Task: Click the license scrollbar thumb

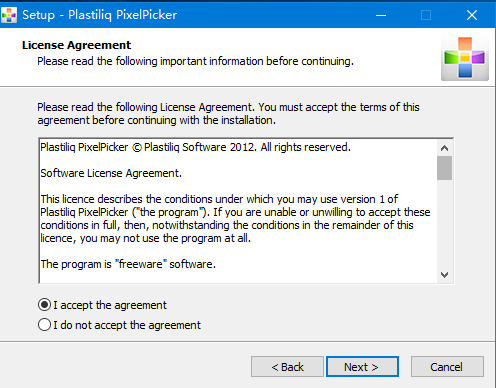Action: point(444,168)
